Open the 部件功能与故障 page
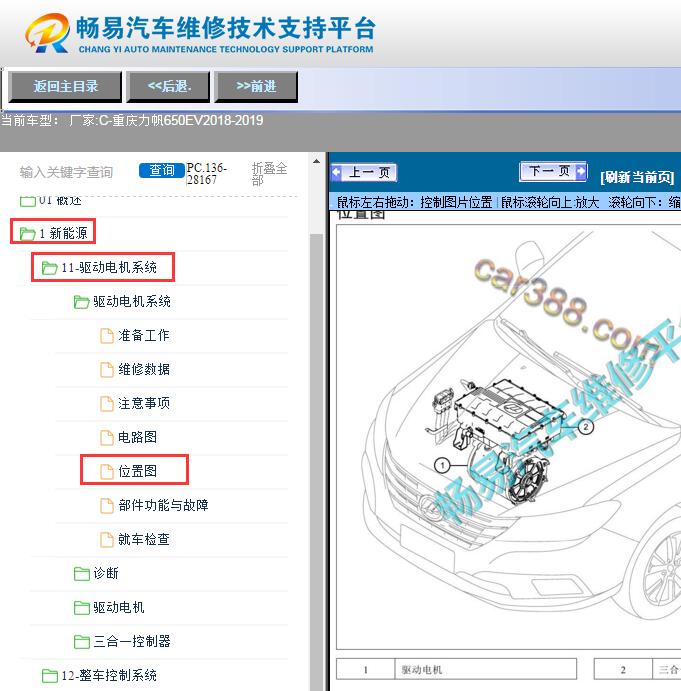Image resolution: width=681 pixels, height=691 pixels. click(x=163, y=505)
